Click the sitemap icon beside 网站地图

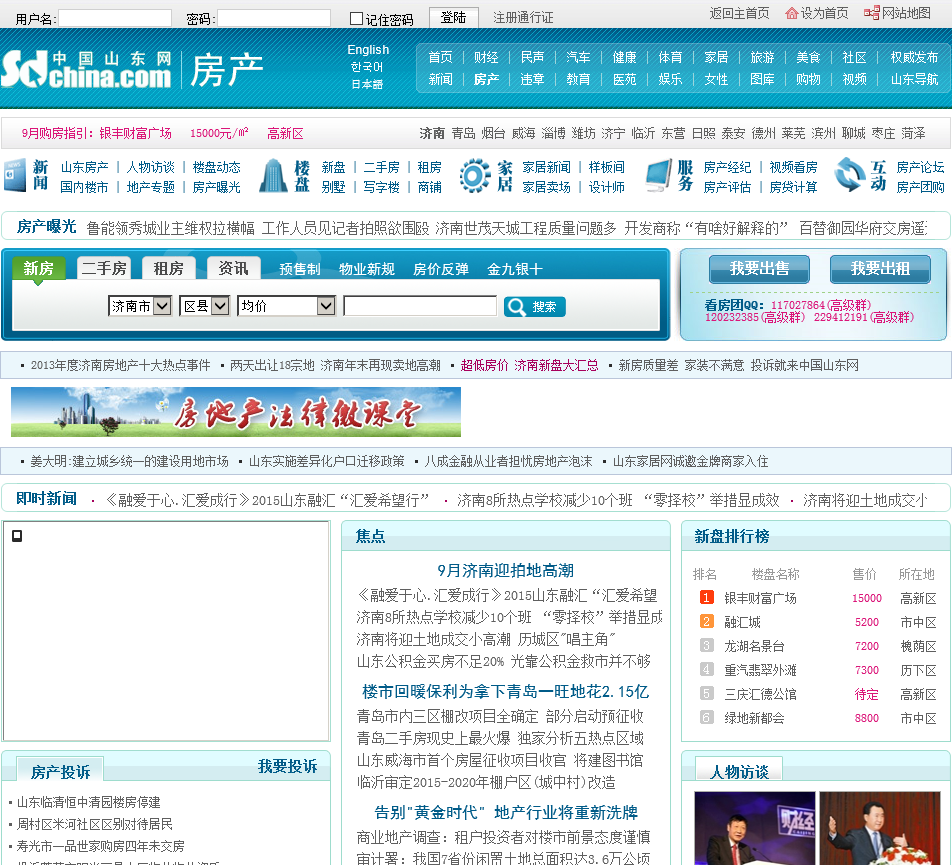(x=872, y=13)
